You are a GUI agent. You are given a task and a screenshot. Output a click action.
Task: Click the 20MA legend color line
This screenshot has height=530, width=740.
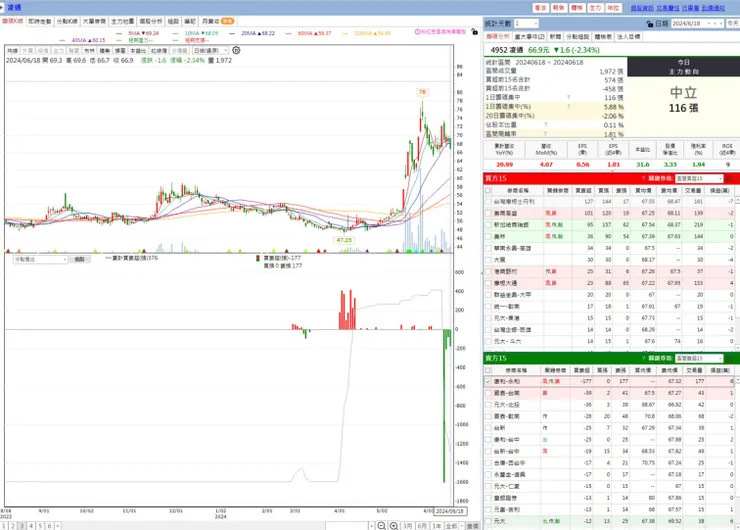[232, 34]
